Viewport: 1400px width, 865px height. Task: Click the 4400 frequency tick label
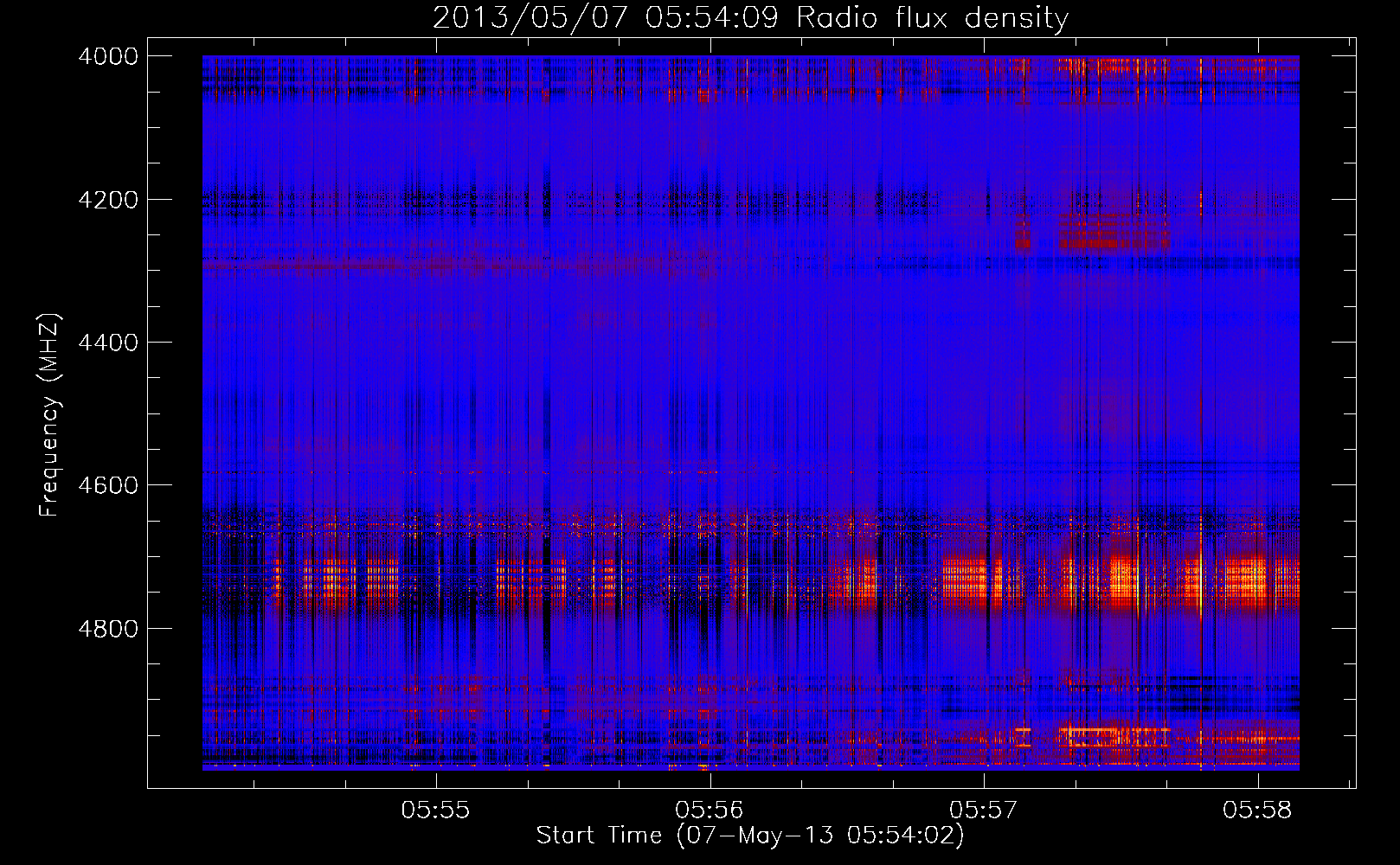click(x=107, y=343)
